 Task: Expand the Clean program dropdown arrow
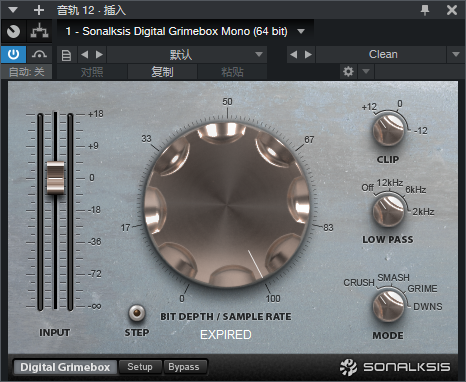(456, 54)
